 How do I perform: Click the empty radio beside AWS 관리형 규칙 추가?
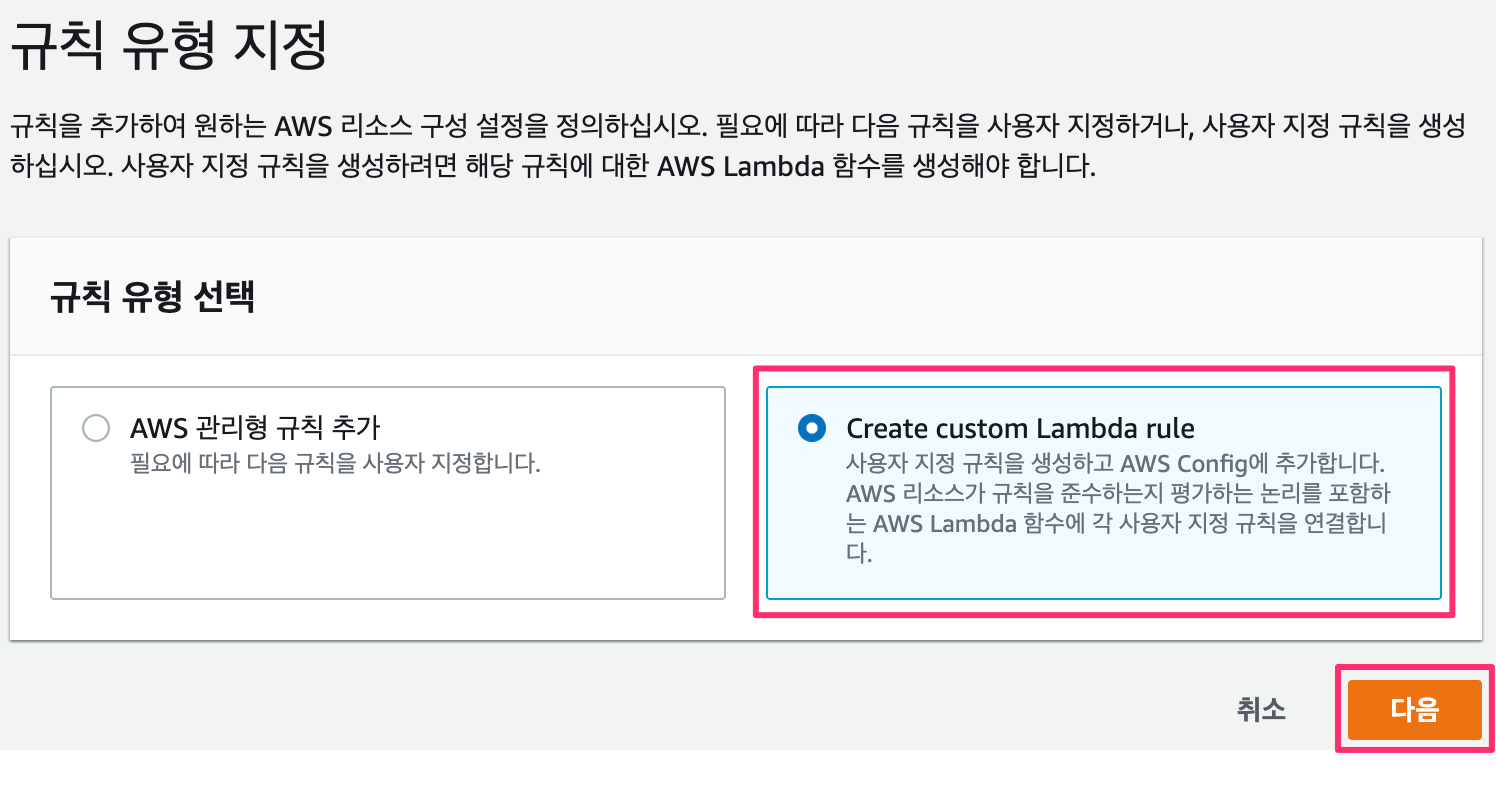[96, 428]
